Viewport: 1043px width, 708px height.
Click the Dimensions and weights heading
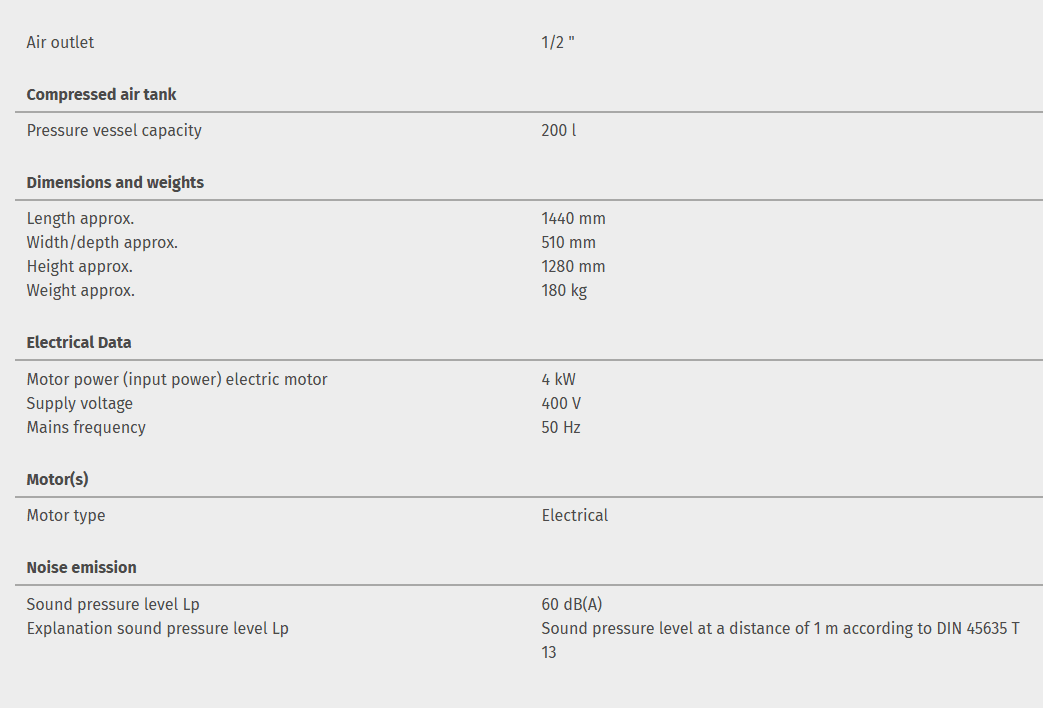[115, 182]
